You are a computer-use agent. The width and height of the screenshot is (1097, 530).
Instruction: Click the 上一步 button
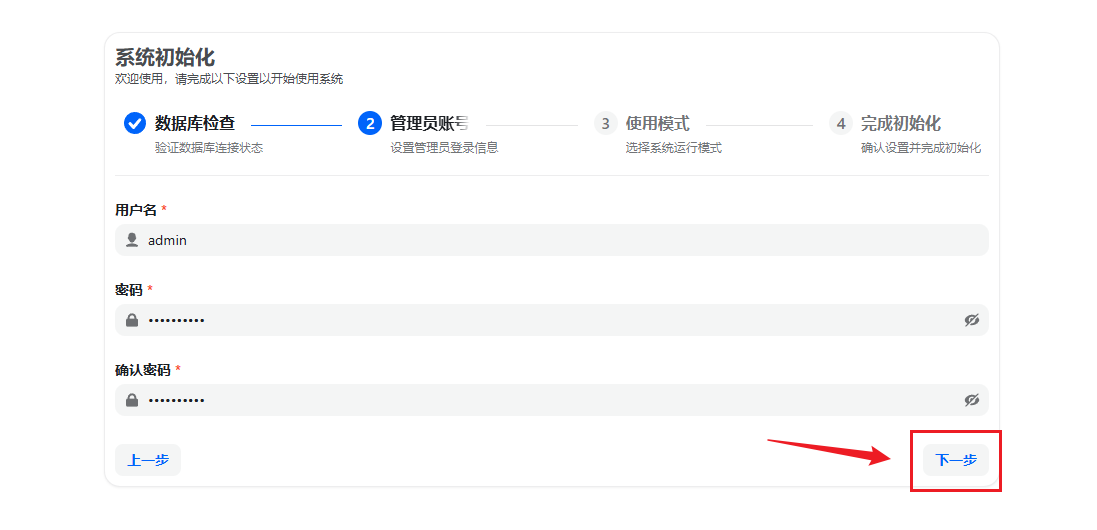(148, 460)
